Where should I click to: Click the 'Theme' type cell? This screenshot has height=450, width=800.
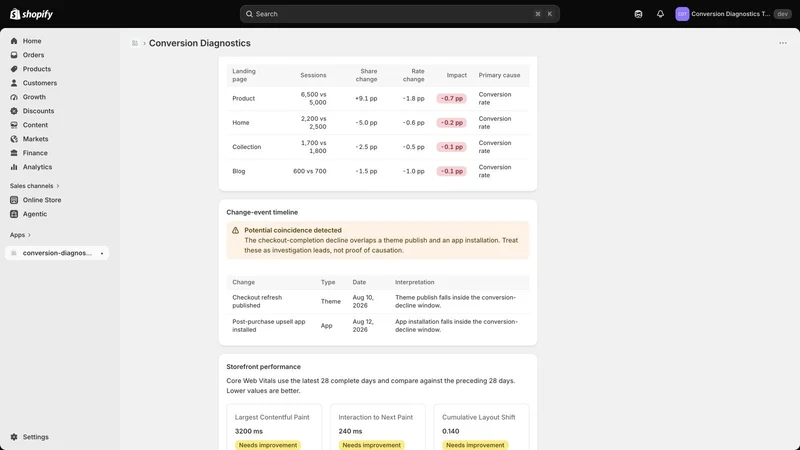pyautogui.click(x=331, y=301)
